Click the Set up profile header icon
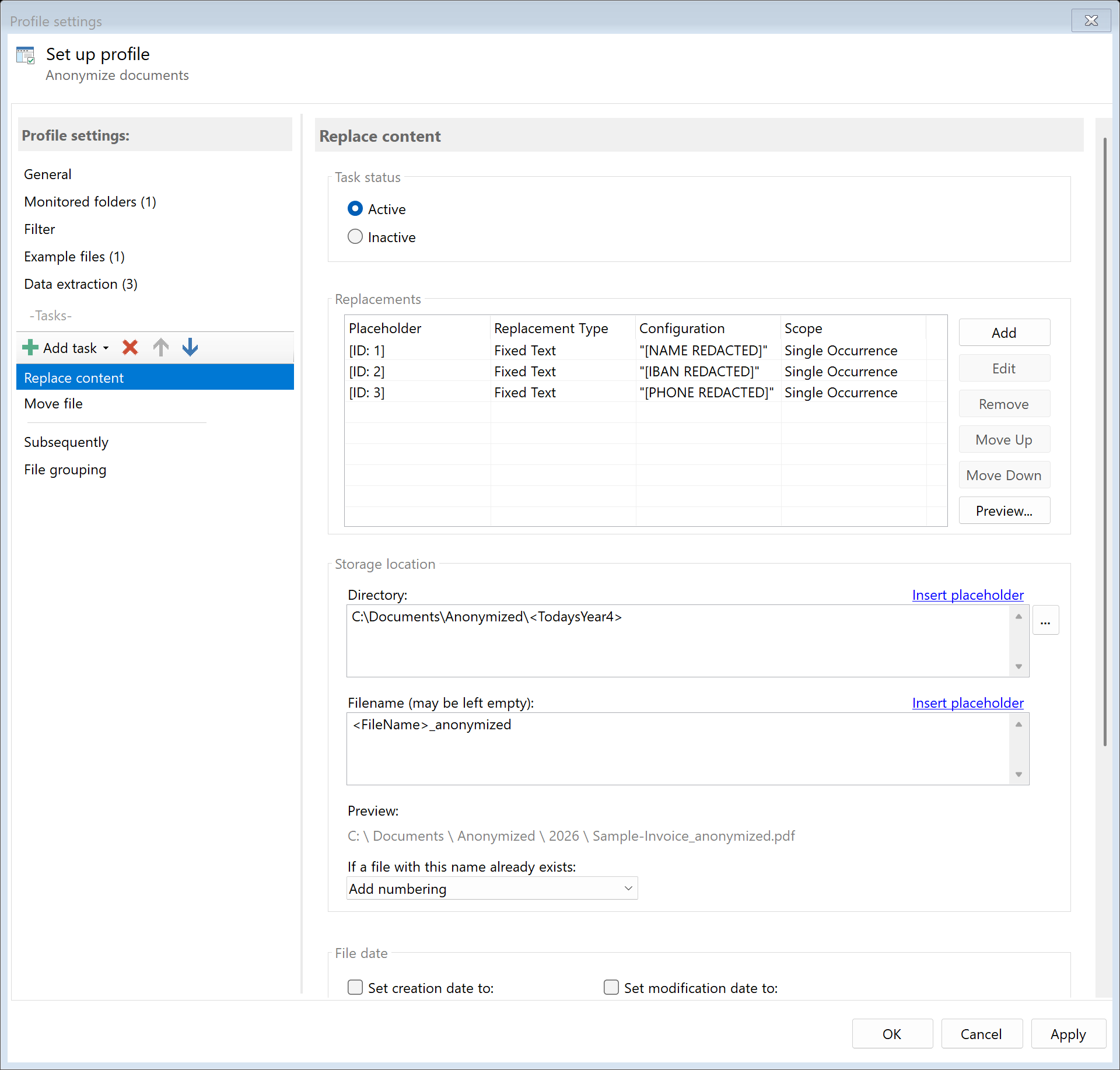This screenshot has height=1070, width=1120. tap(26, 54)
